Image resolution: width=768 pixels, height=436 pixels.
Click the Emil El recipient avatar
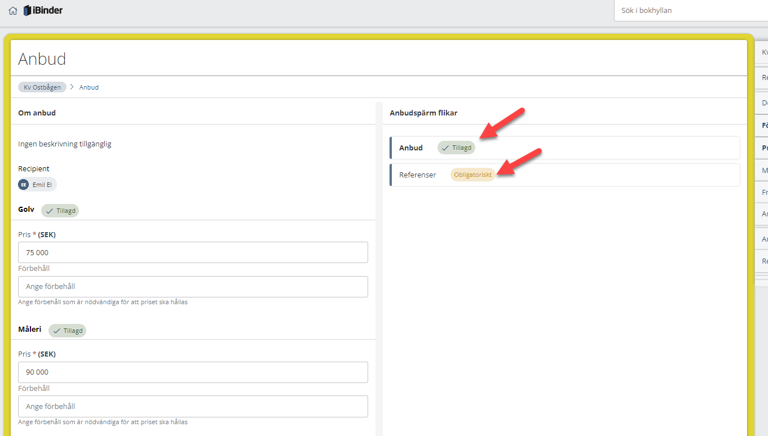click(24, 185)
